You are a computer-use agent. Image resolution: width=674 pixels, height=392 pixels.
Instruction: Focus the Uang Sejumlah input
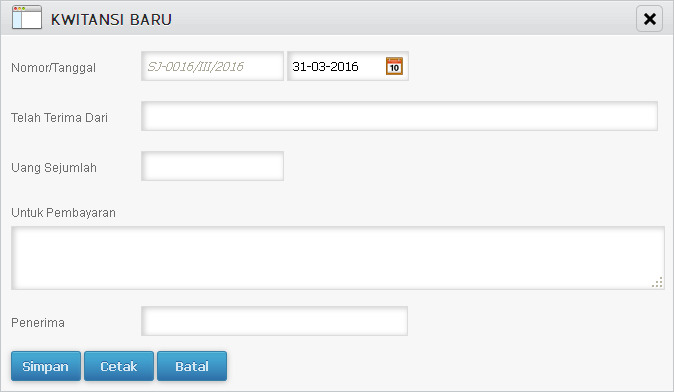tap(212, 166)
